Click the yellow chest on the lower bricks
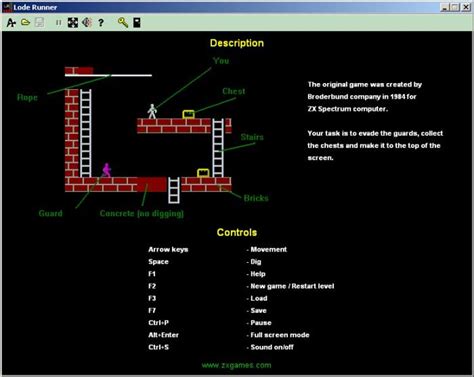 point(203,173)
